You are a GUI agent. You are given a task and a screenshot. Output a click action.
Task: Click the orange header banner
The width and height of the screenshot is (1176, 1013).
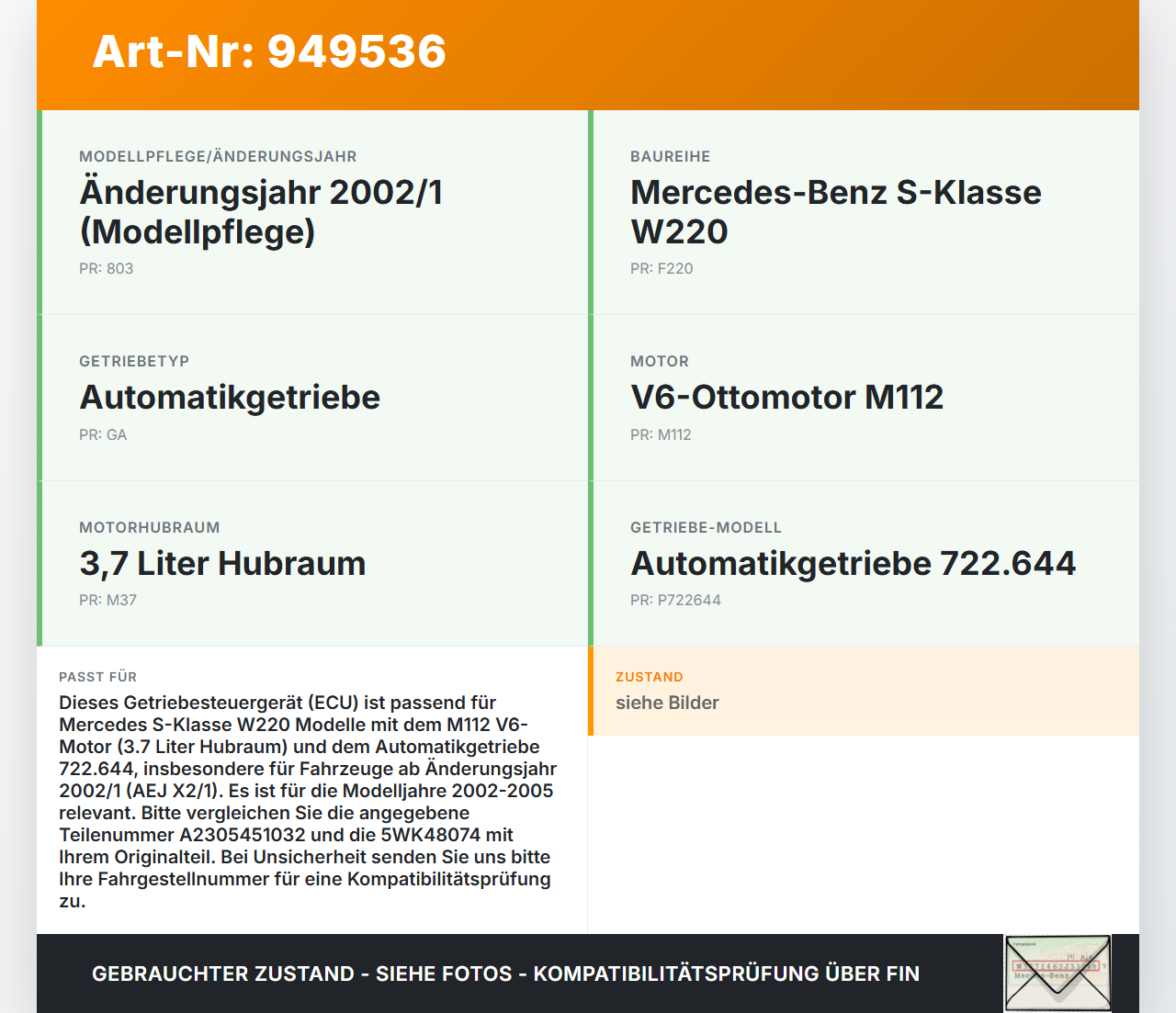[x=588, y=53]
